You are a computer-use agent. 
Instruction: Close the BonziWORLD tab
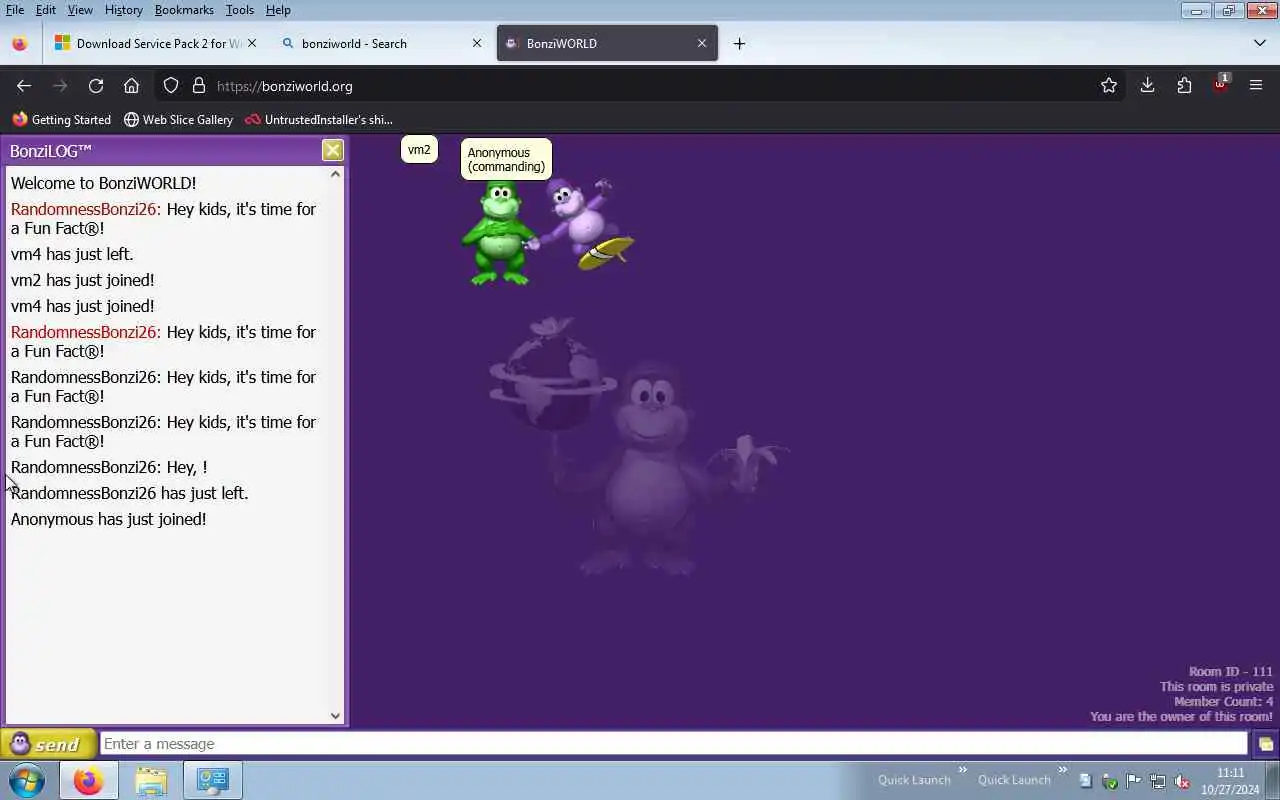point(702,43)
